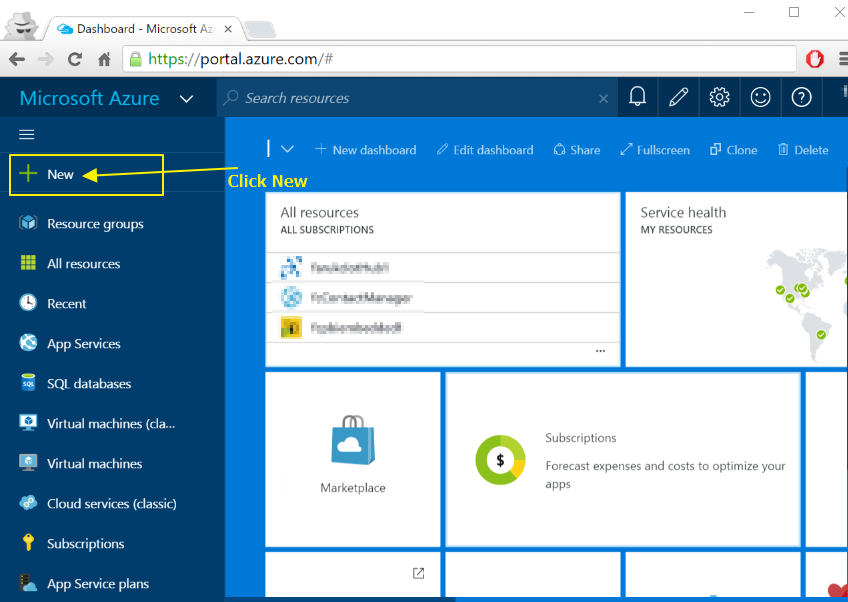Image resolution: width=848 pixels, height=602 pixels.
Task: Click New dashboard button
Action: click(366, 150)
